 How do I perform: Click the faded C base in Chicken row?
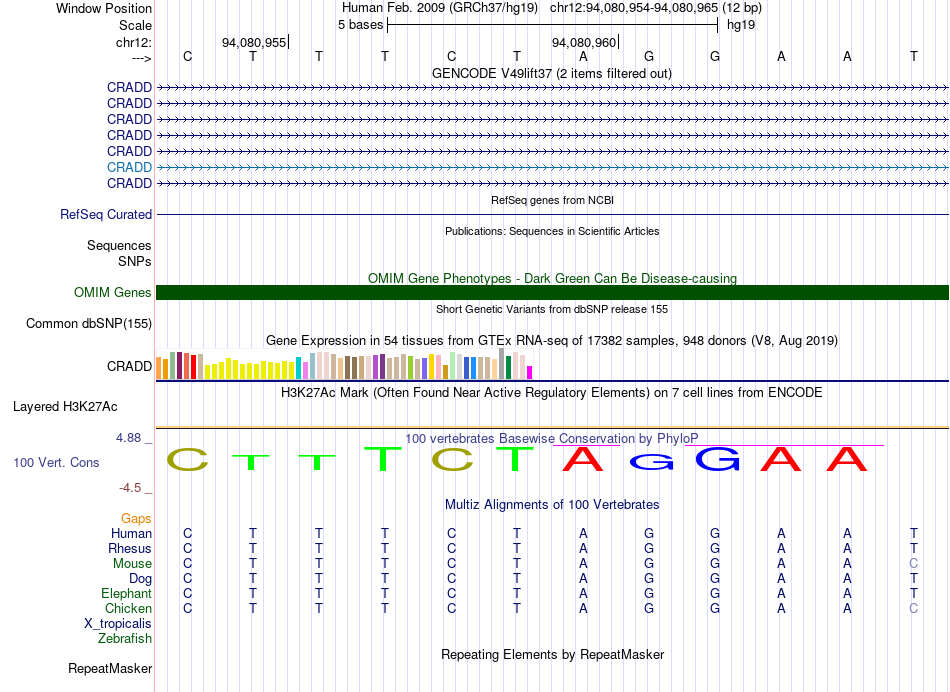(x=914, y=608)
